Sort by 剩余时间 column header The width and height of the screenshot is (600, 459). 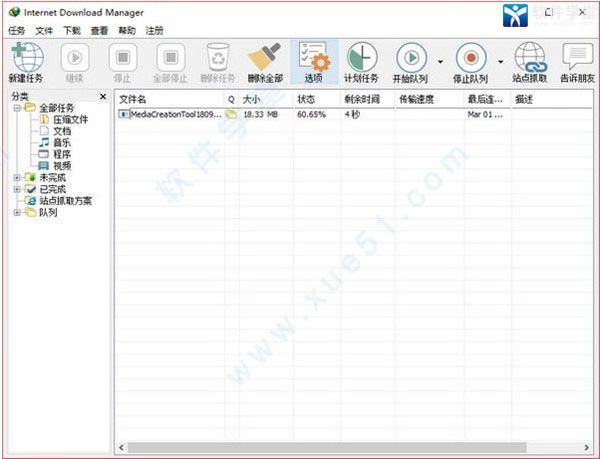click(x=367, y=99)
